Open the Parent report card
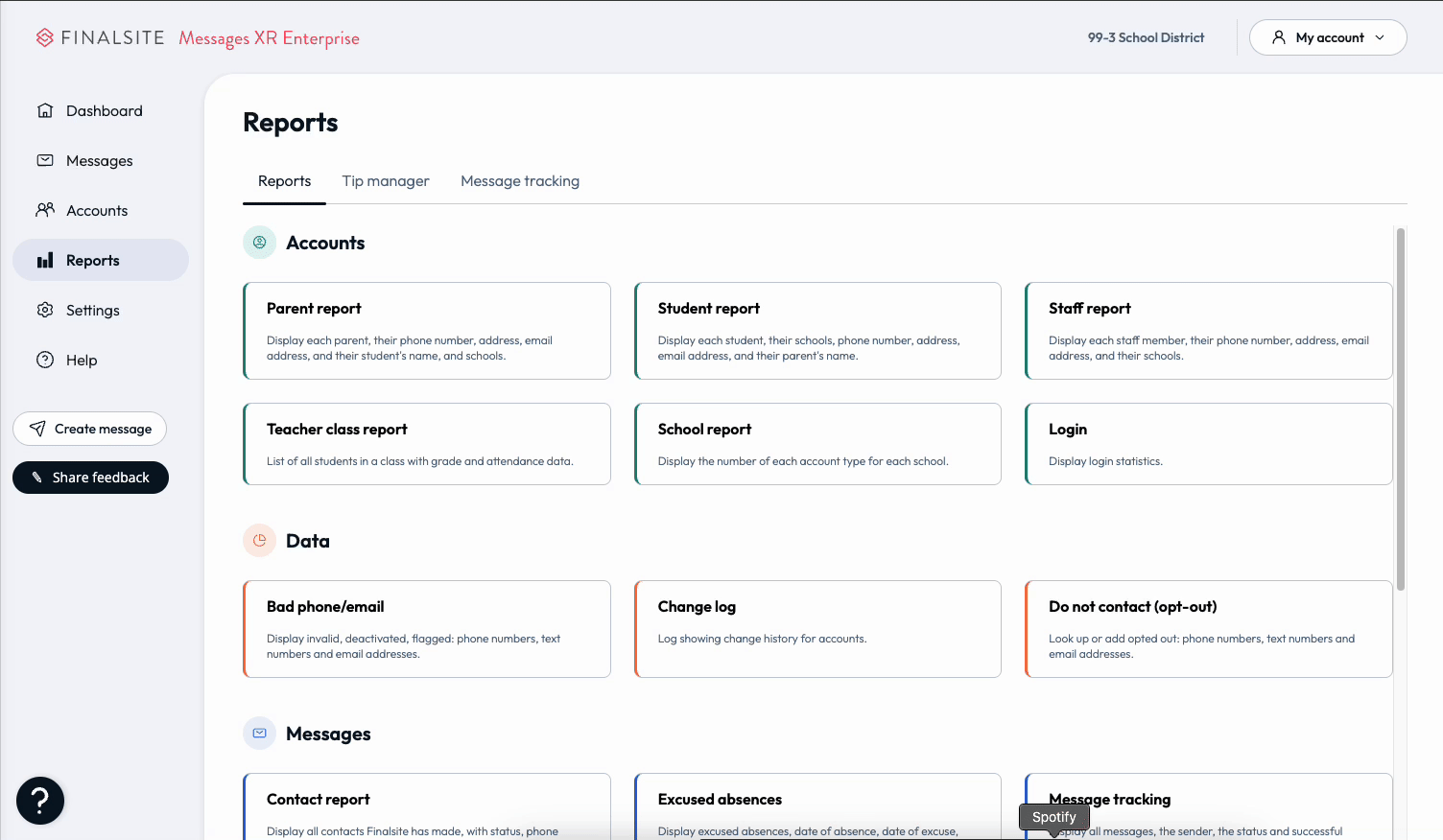The width and height of the screenshot is (1443, 840). tap(427, 331)
